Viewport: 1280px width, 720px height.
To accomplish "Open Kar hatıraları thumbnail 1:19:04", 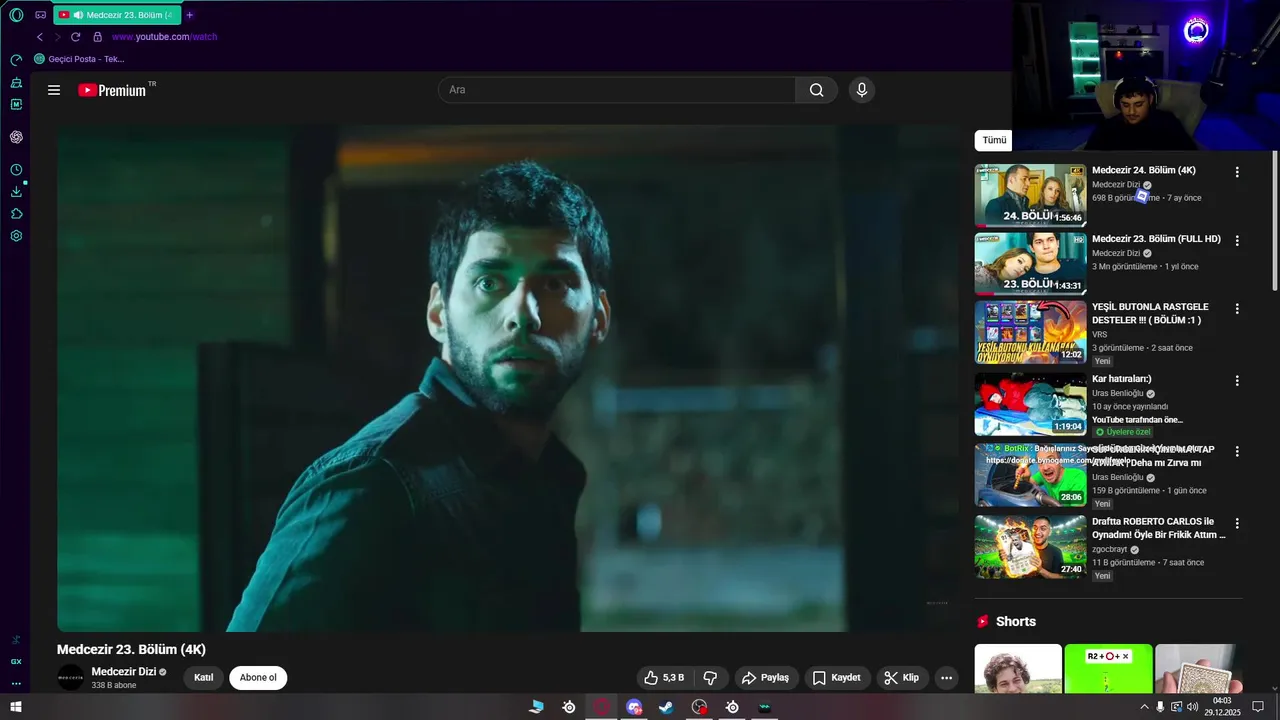I will (x=1030, y=404).
